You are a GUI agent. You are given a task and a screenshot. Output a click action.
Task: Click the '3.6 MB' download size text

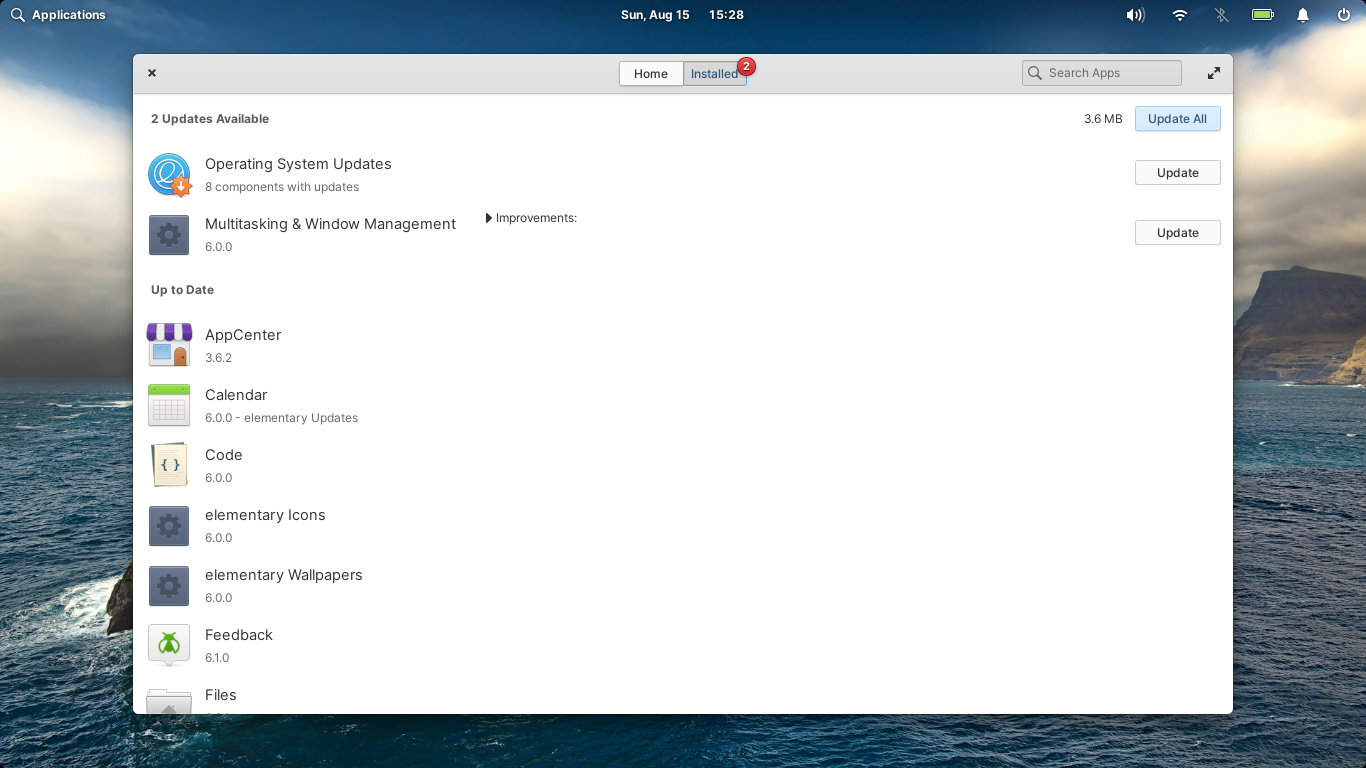pyautogui.click(x=1103, y=119)
